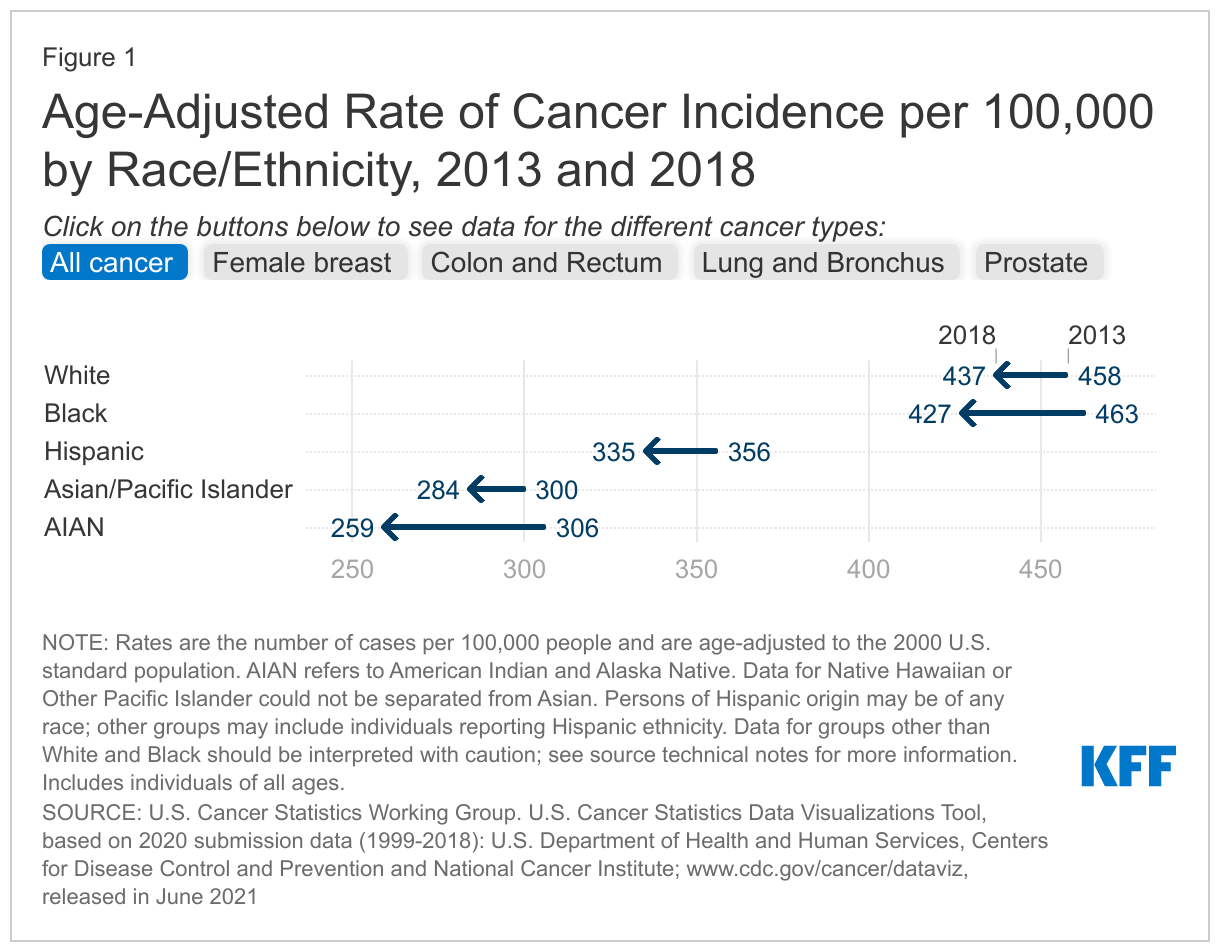Click the Black 2018 value 427
The height and width of the screenshot is (952, 1220).
point(929,413)
